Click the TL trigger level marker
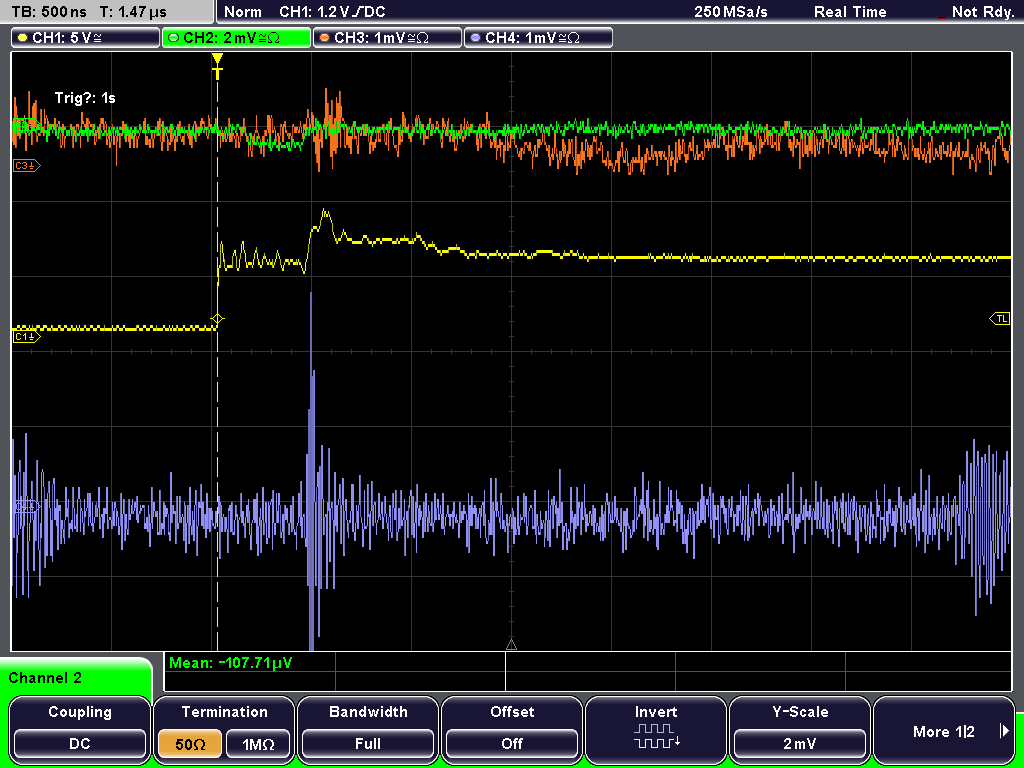The width and height of the screenshot is (1024, 768). pos(1000,319)
